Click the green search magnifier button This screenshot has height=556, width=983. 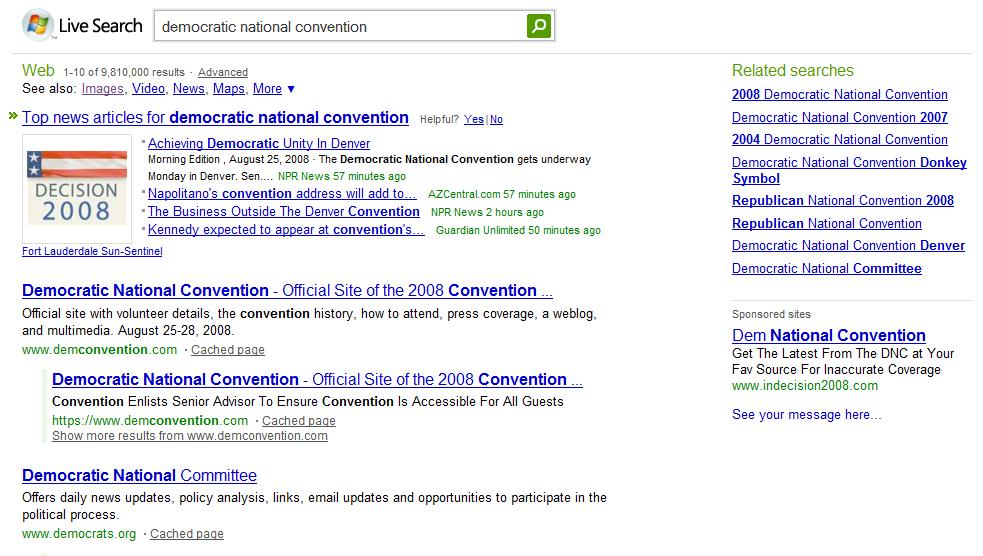(x=539, y=27)
